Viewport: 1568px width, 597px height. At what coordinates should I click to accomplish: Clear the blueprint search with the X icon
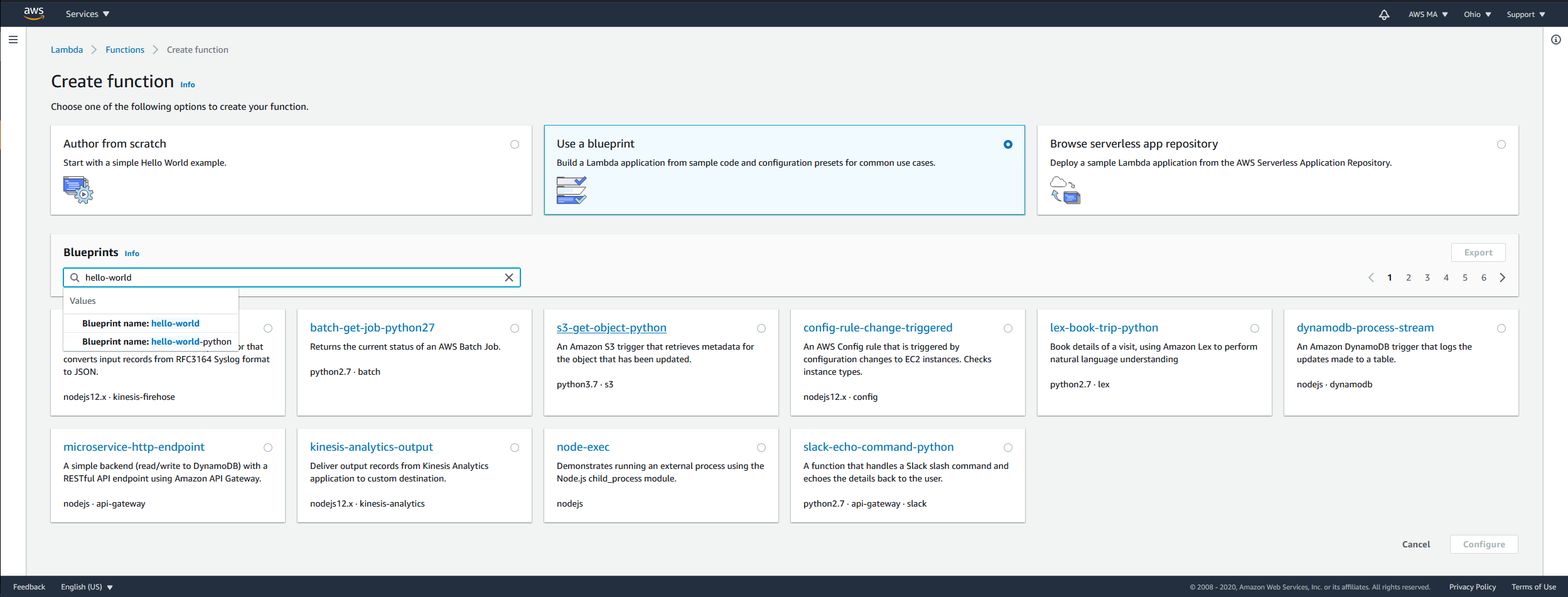(509, 277)
